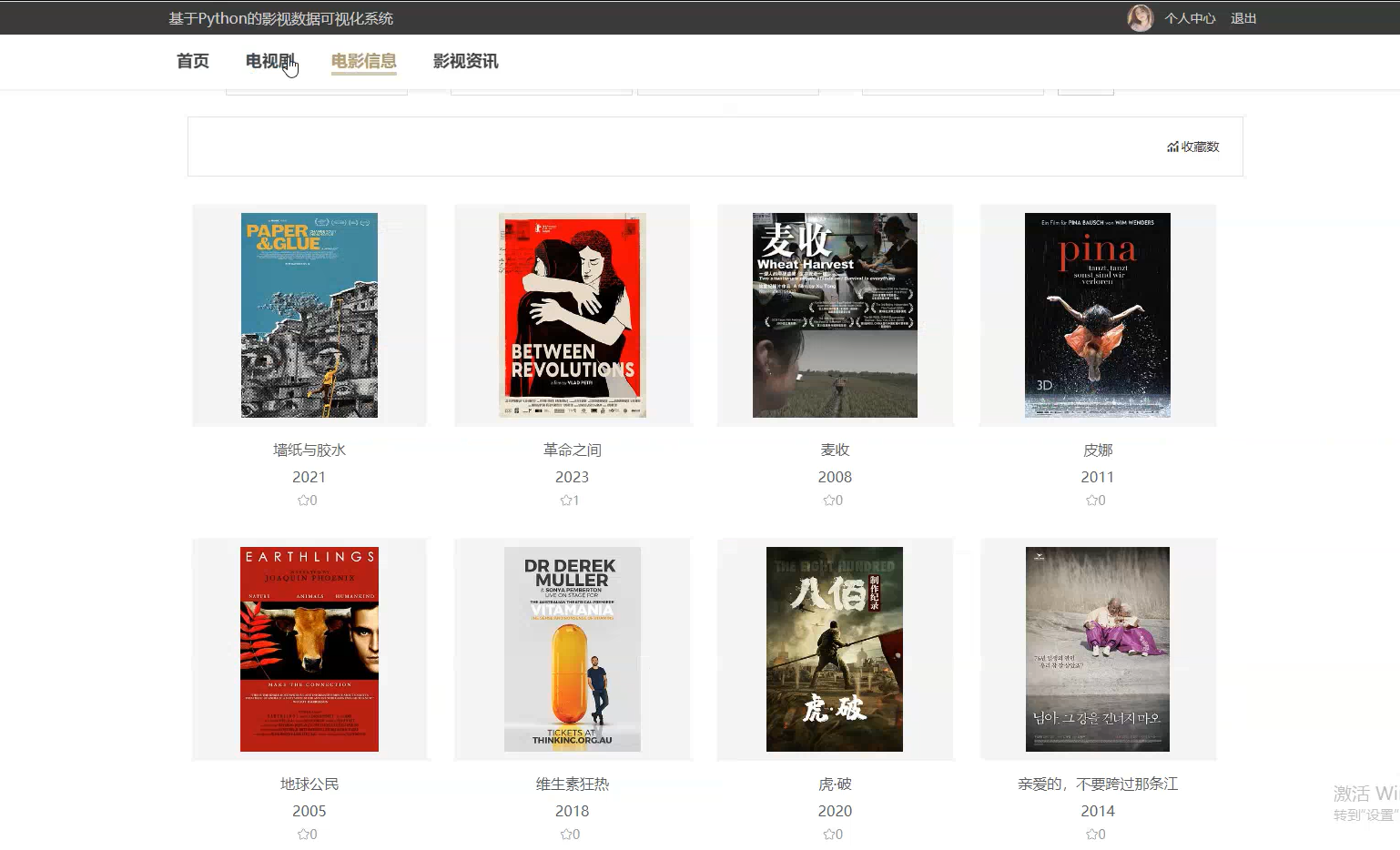Click the favorite star under 地球公民
This screenshot has width=1400, height=850.
click(x=303, y=835)
